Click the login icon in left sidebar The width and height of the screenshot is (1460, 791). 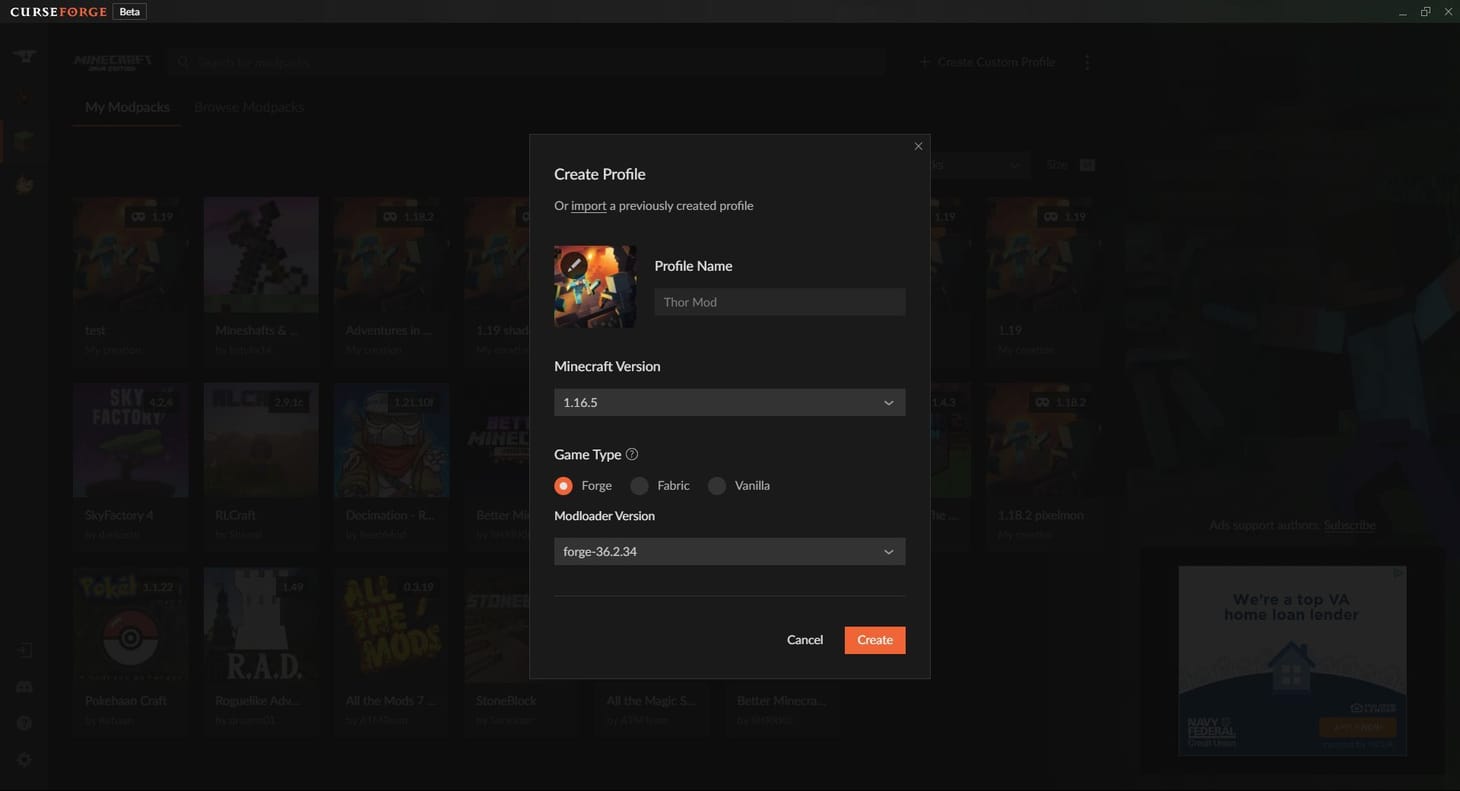click(x=25, y=650)
